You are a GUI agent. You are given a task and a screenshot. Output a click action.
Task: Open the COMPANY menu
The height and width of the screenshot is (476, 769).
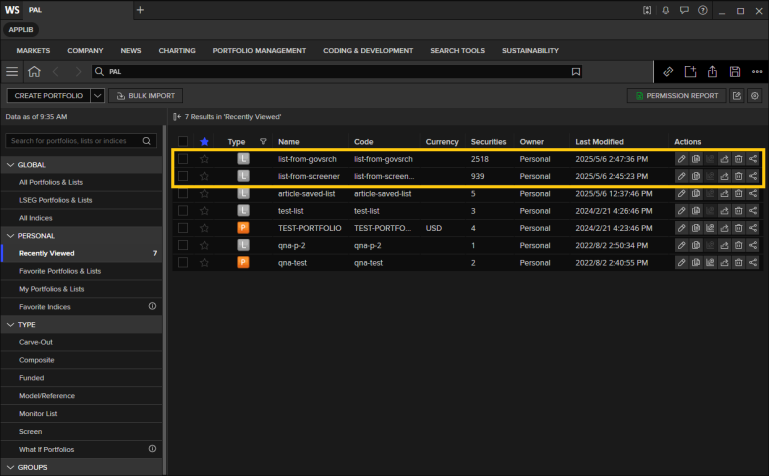[85, 50]
